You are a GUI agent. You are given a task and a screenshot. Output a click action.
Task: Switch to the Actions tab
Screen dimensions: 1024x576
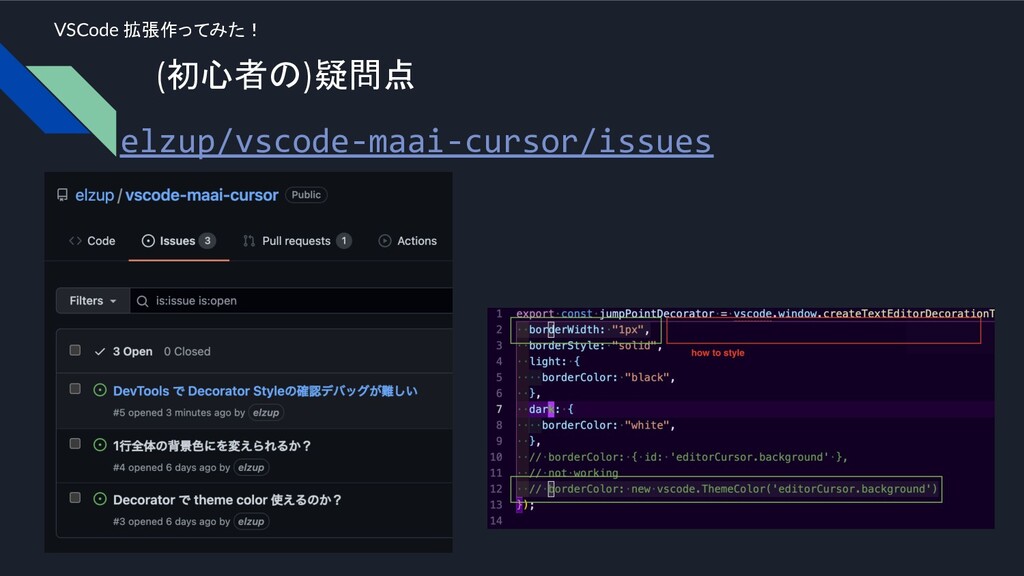[408, 241]
